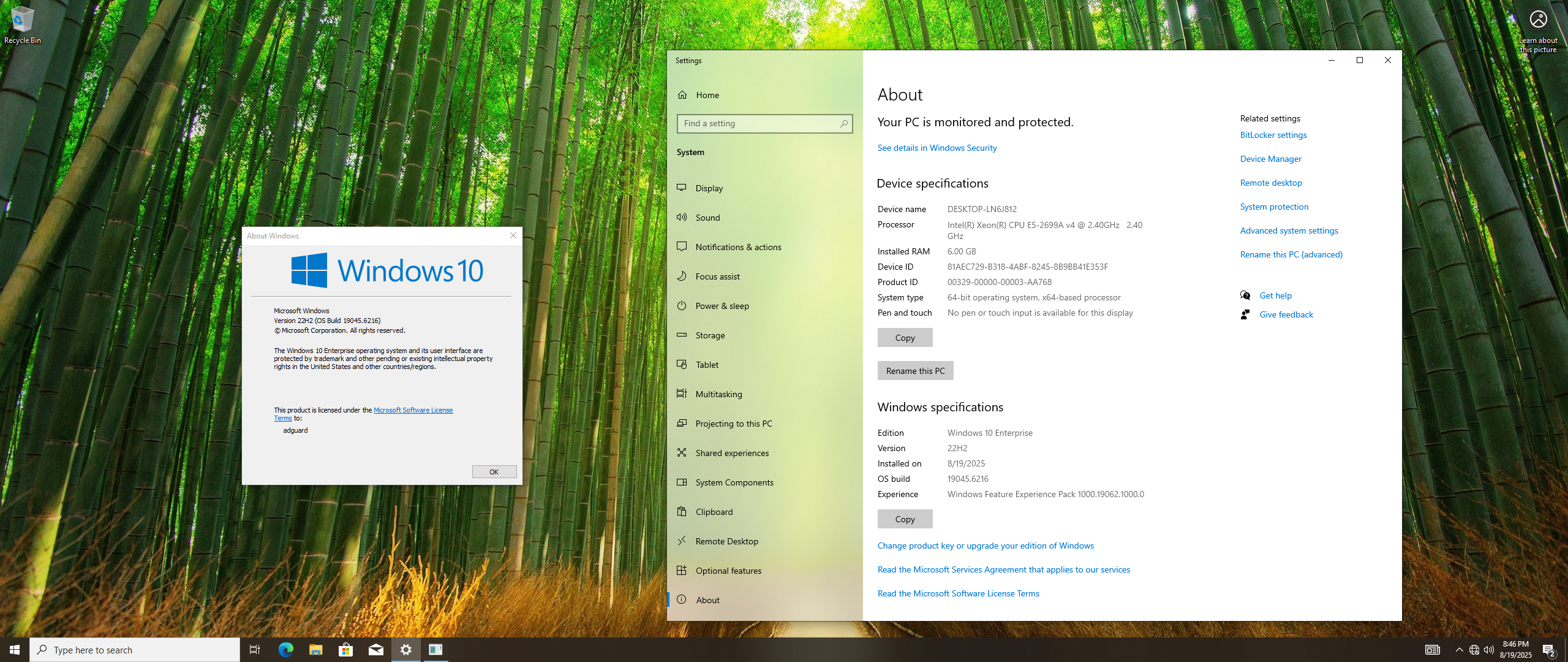The width and height of the screenshot is (1568, 662).
Task: Open BitLocker settings link
Action: click(1273, 135)
